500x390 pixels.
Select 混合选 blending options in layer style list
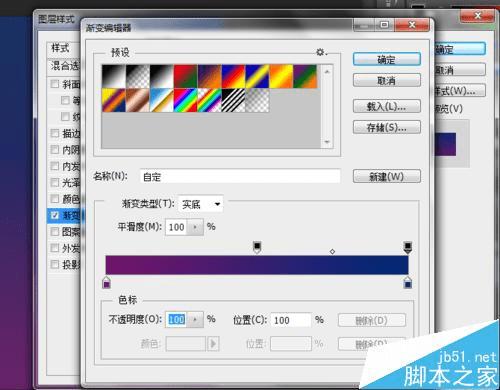pos(65,66)
